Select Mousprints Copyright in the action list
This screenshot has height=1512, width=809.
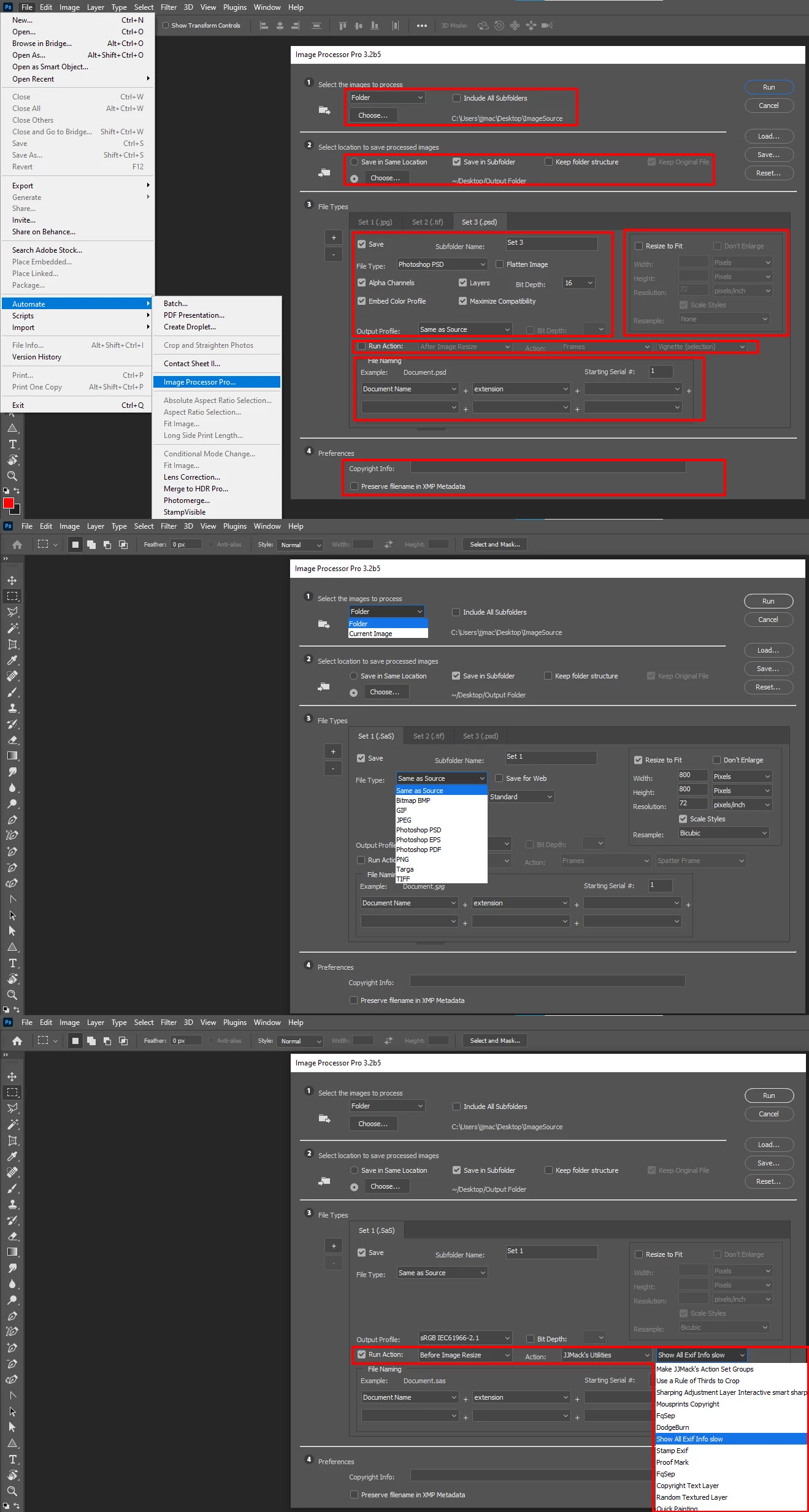tap(730, 1404)
